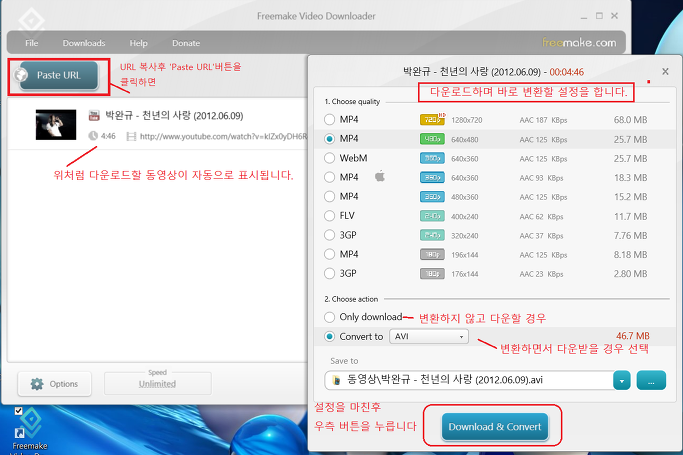
Task: Click the YouTube icon beside the video title
Action: pyautogui.click(x=94, y=115)
